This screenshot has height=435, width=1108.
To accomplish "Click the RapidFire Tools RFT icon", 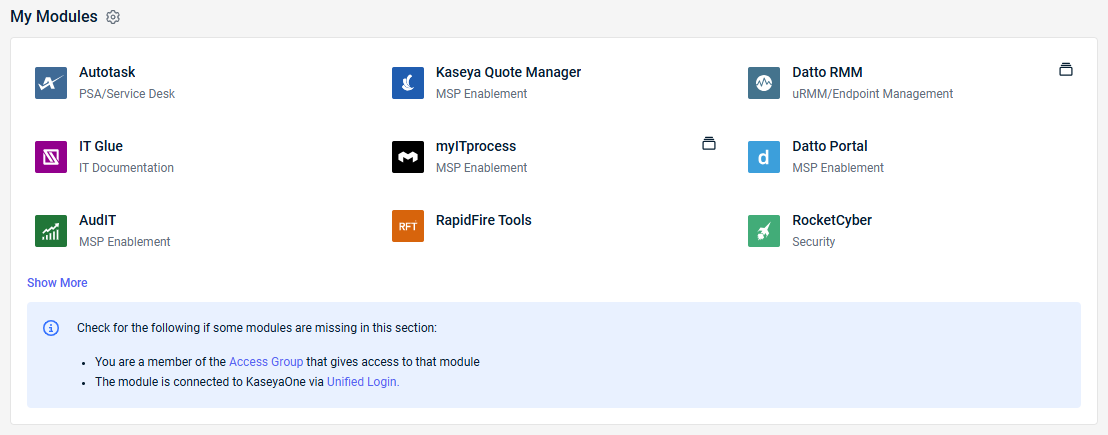I will [408, 226].
